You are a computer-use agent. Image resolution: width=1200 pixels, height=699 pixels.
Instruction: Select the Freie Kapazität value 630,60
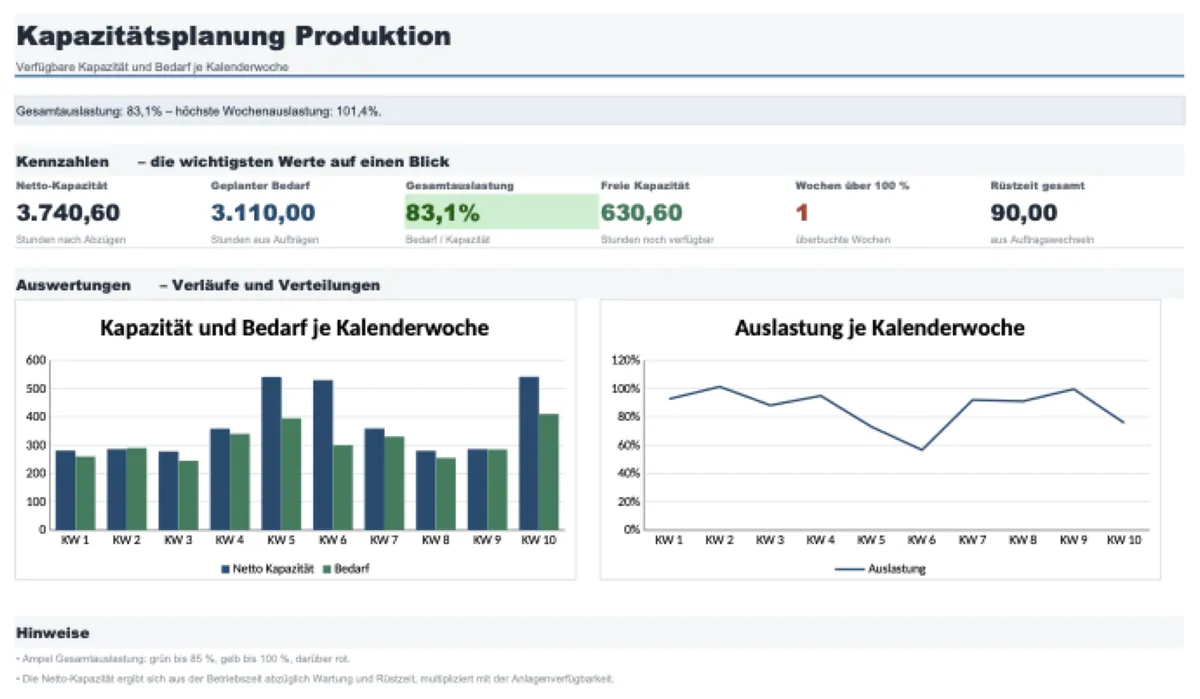642,212
